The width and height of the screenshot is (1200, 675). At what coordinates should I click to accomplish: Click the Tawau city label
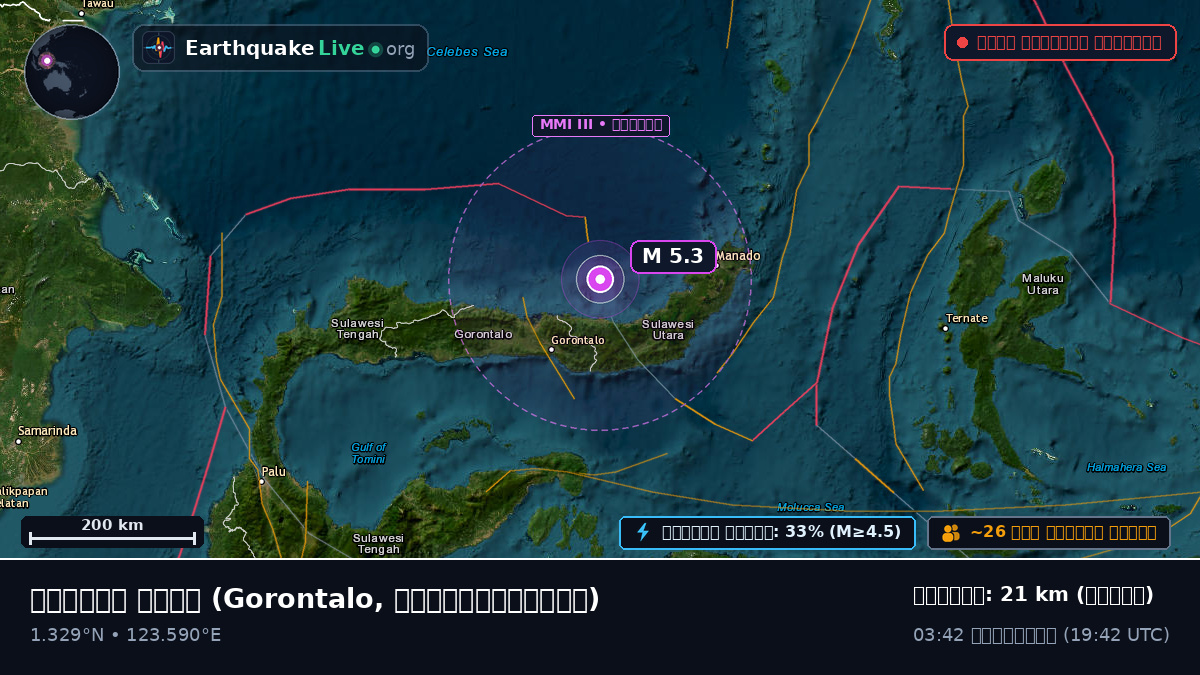point(97,4)
